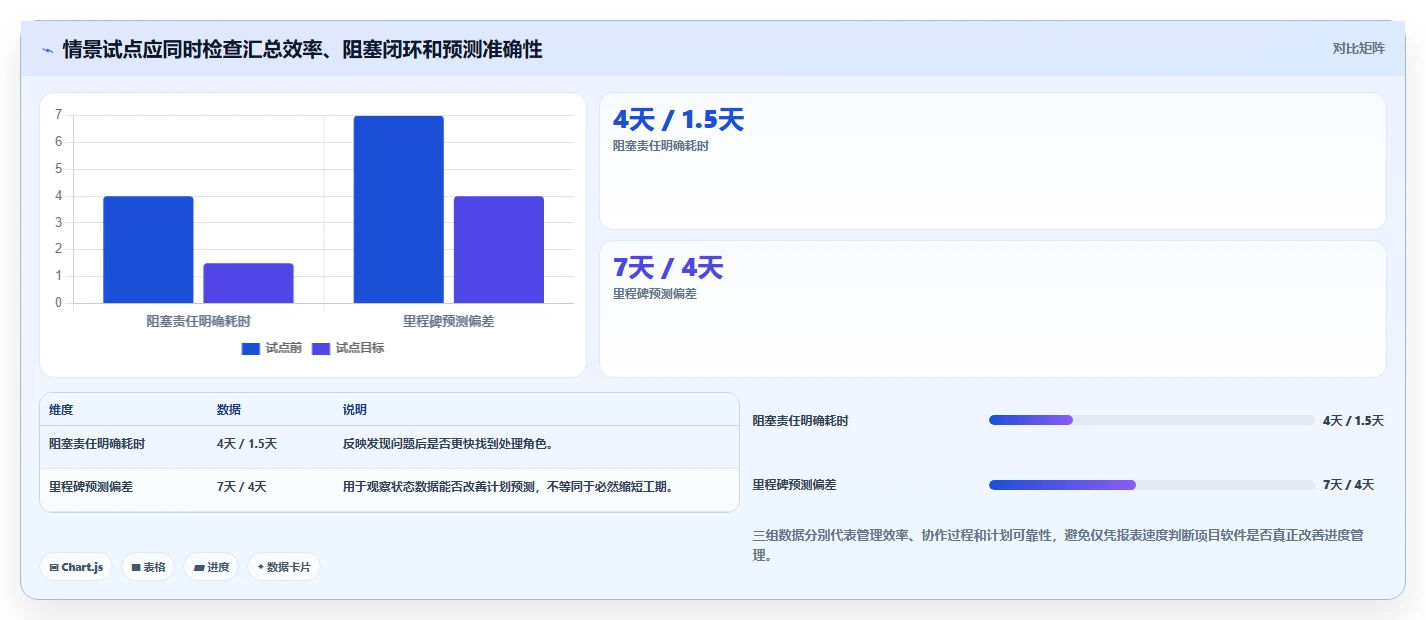
Task: Click the 表格 tag chip
Action: point(148,567)
